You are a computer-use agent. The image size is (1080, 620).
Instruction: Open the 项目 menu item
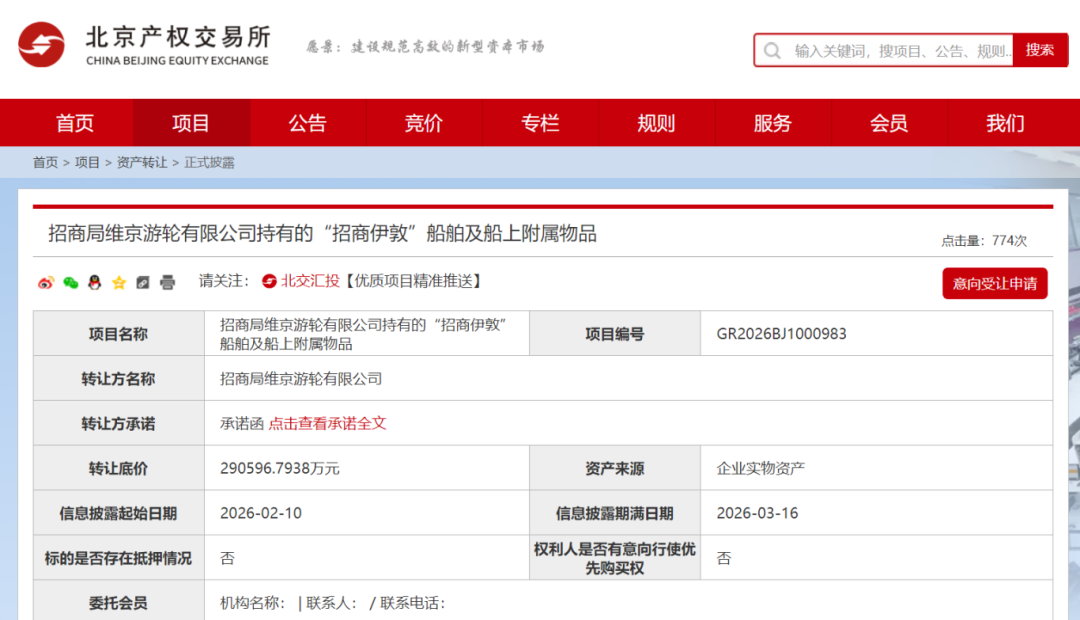(190, 122)
